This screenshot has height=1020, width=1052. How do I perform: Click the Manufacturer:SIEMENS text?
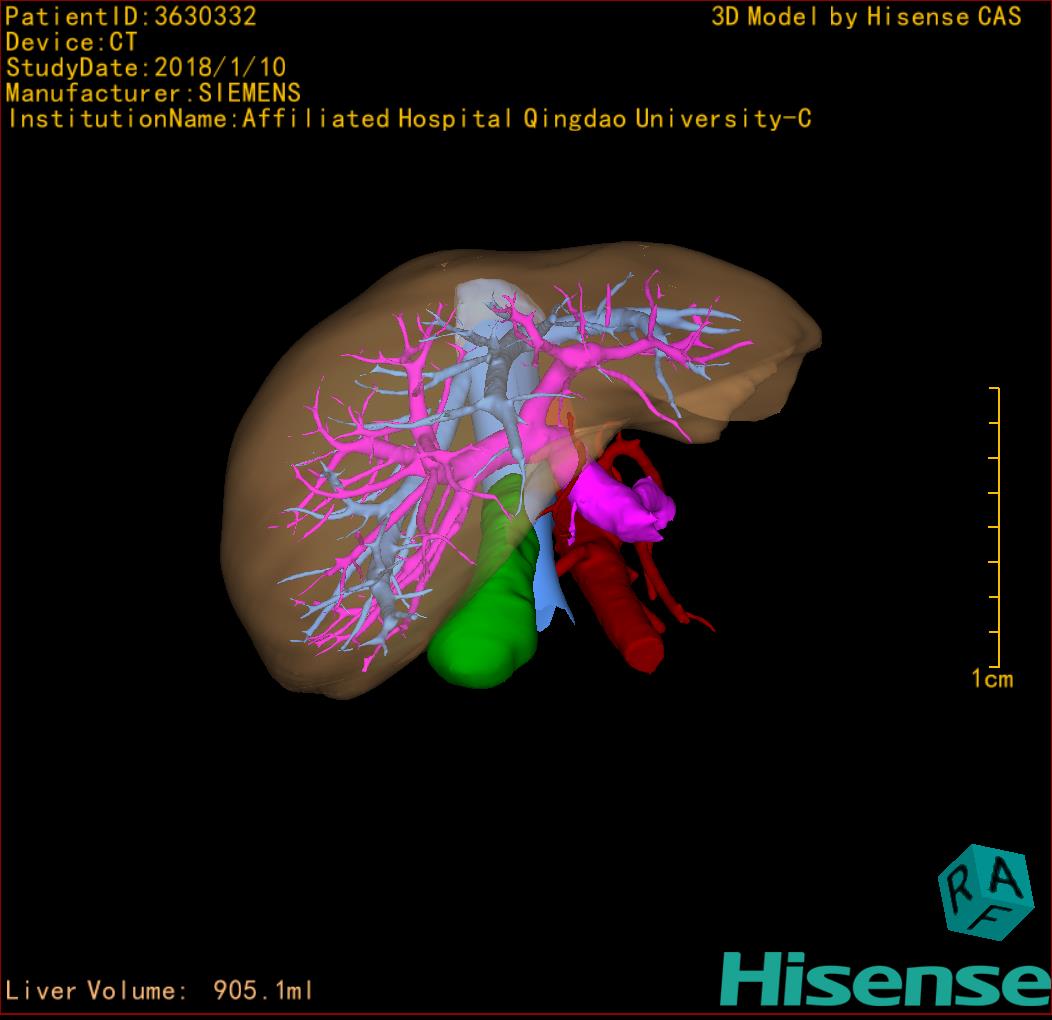tap(153, 93)
